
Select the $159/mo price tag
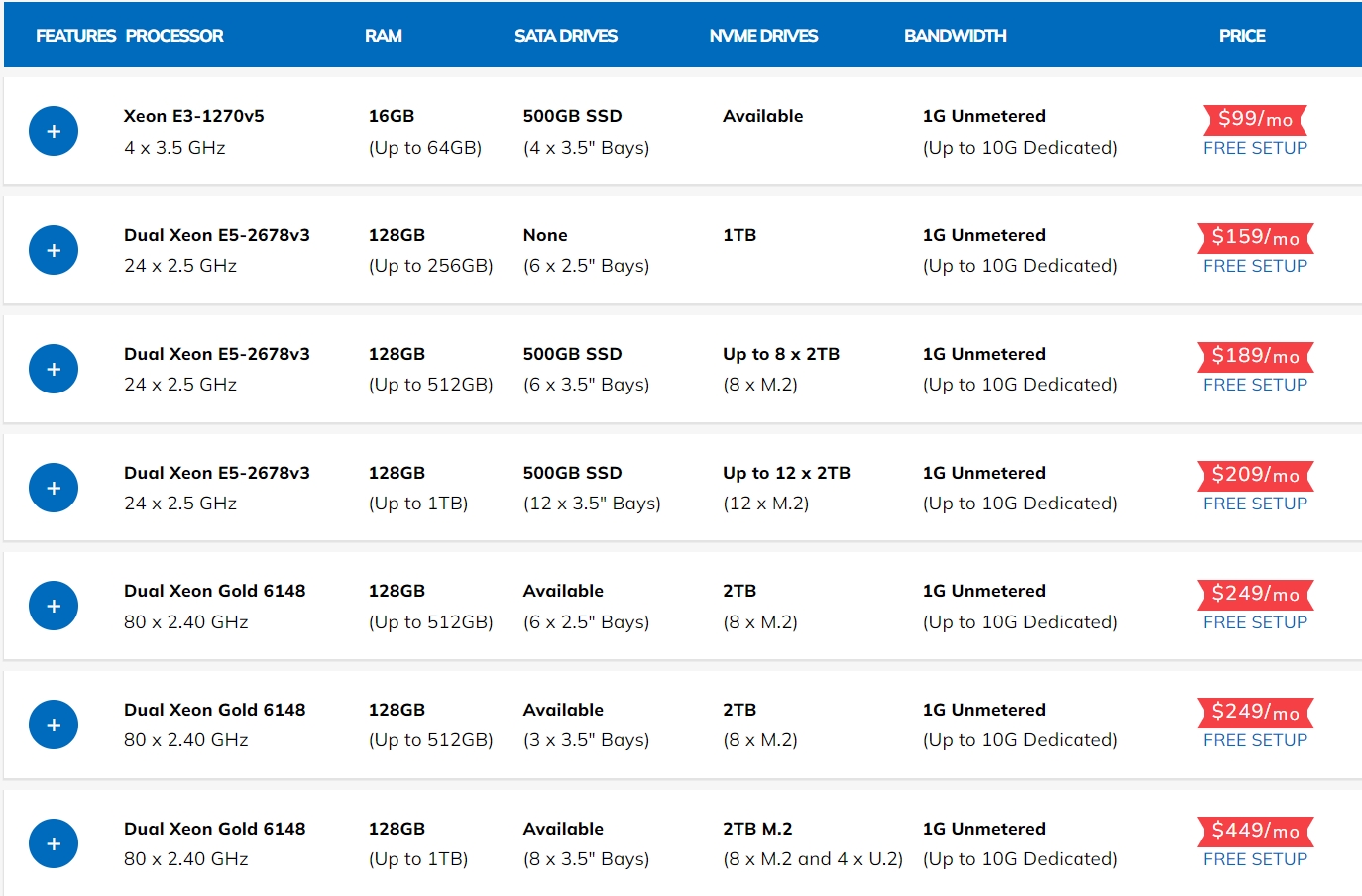tap(1255, 237)
